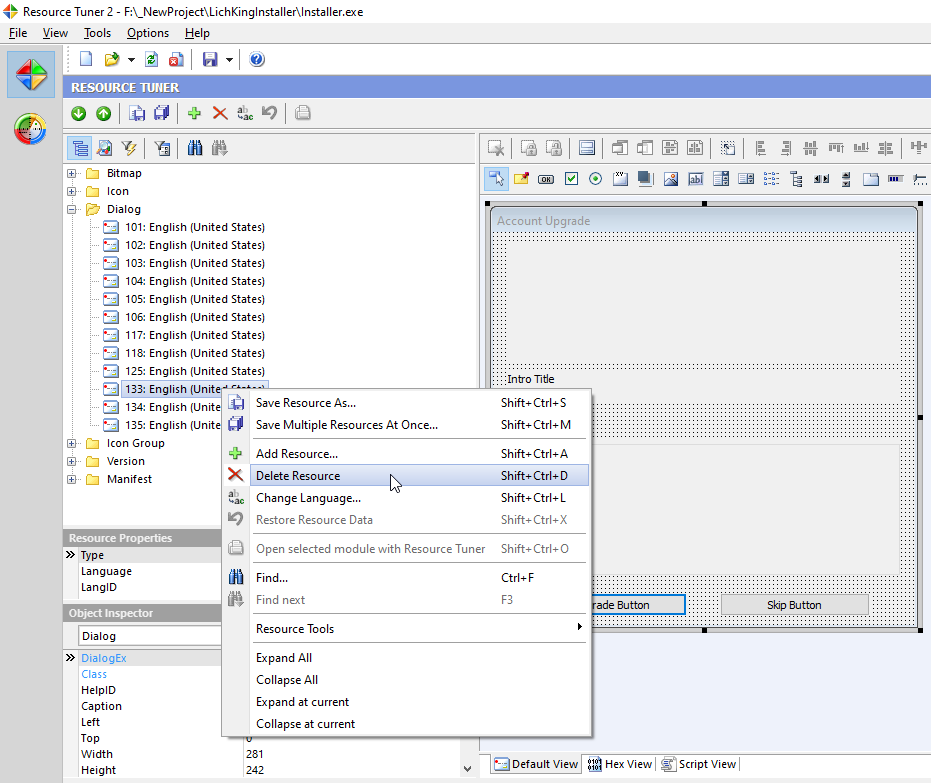931x783 pixels.
Task: Select the Resource Tuner sidebar logo icon
Action: pos(31,75)
